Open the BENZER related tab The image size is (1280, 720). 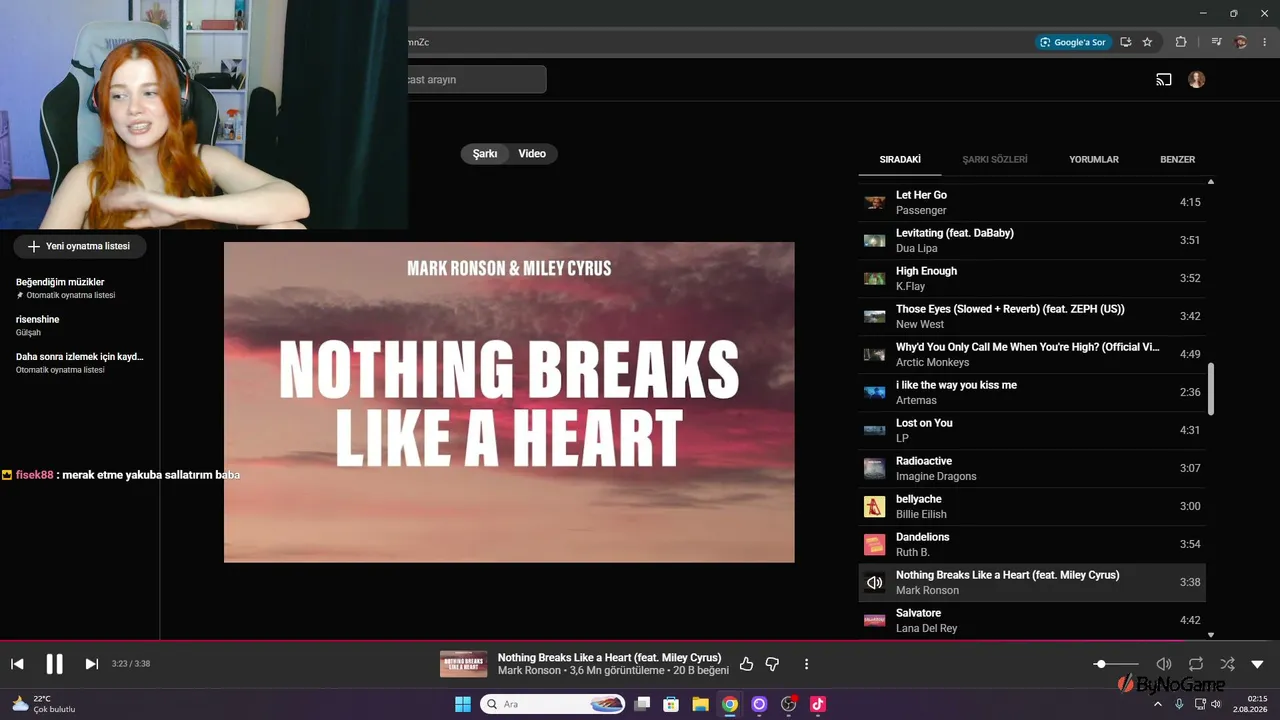pyautogui.click(x=1177, y=159)
